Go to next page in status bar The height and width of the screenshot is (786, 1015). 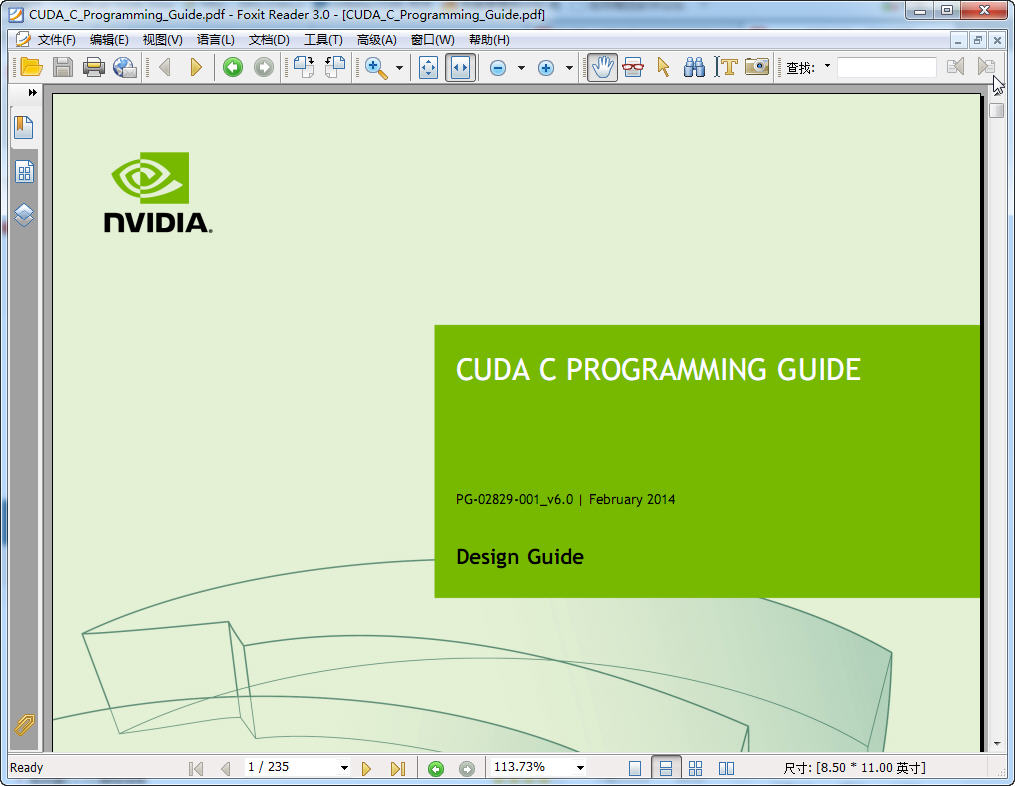point(366,769)
